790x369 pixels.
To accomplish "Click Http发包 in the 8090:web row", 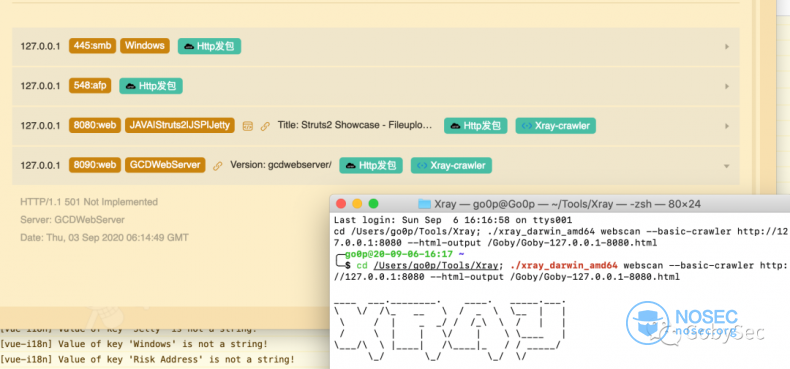I will click(371, 166).
